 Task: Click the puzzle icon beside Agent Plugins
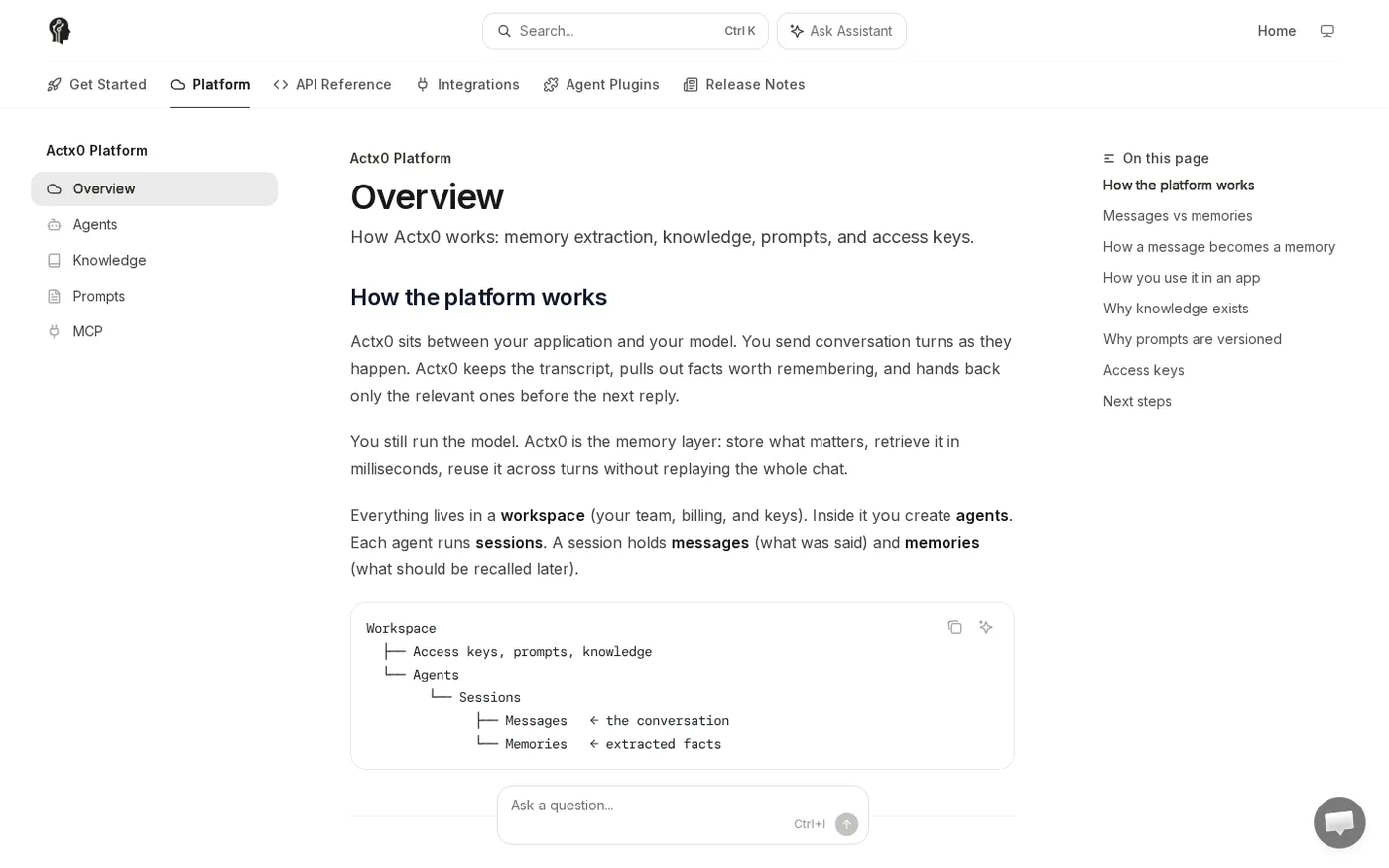coord(551,85)
